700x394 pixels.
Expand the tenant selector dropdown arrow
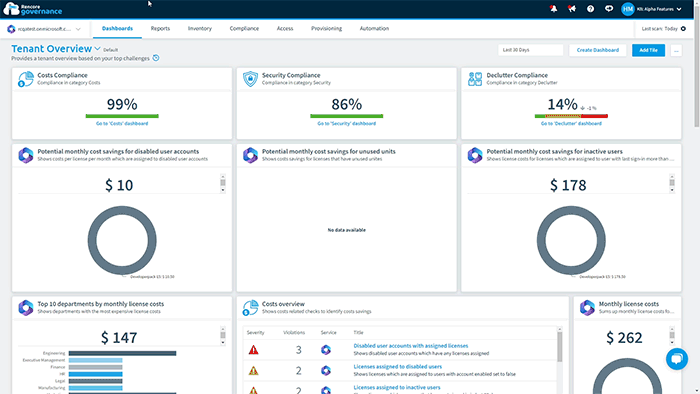(x=78, y=29)
